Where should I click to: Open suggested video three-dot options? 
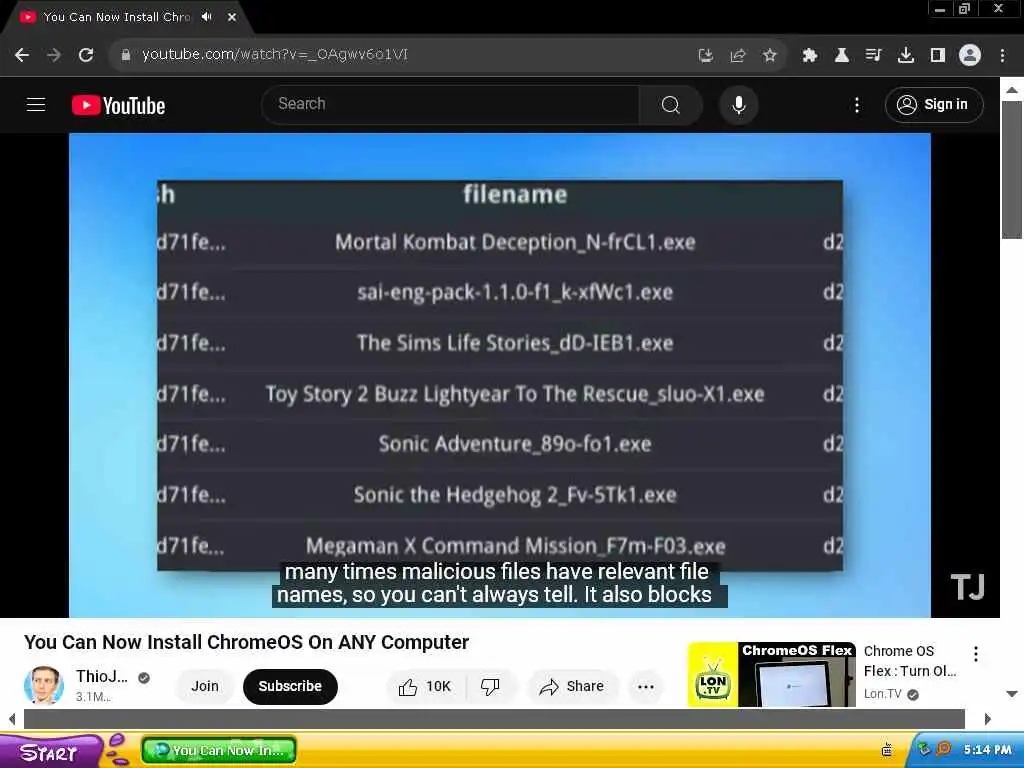pyautogui.click(x=976, y=654)
